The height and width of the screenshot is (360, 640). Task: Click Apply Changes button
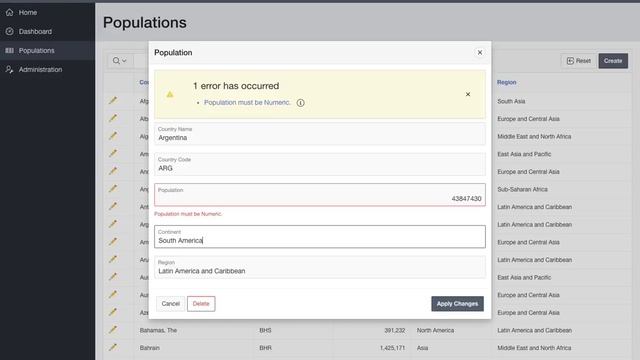[x=458, y=304]
